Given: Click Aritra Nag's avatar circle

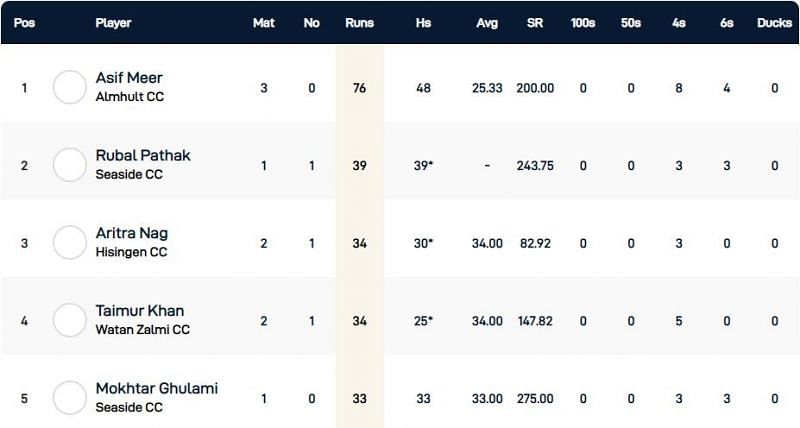Looking at the screenshot, I should [x=70, y=243].
